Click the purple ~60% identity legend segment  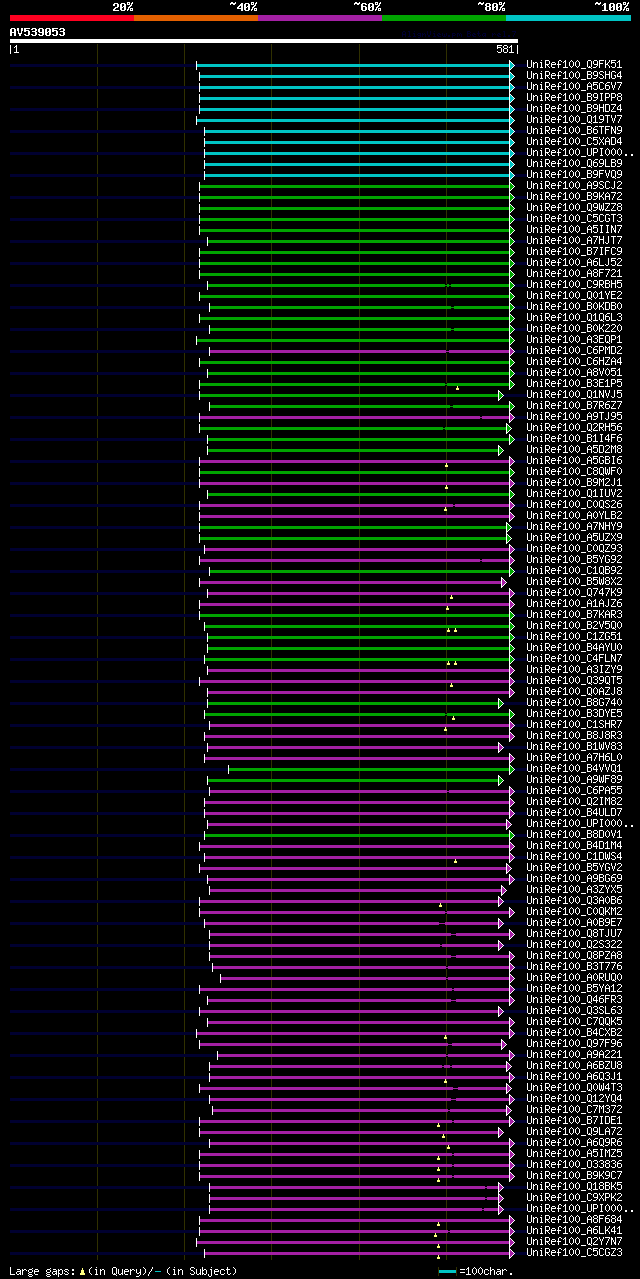tap(319, 18)
